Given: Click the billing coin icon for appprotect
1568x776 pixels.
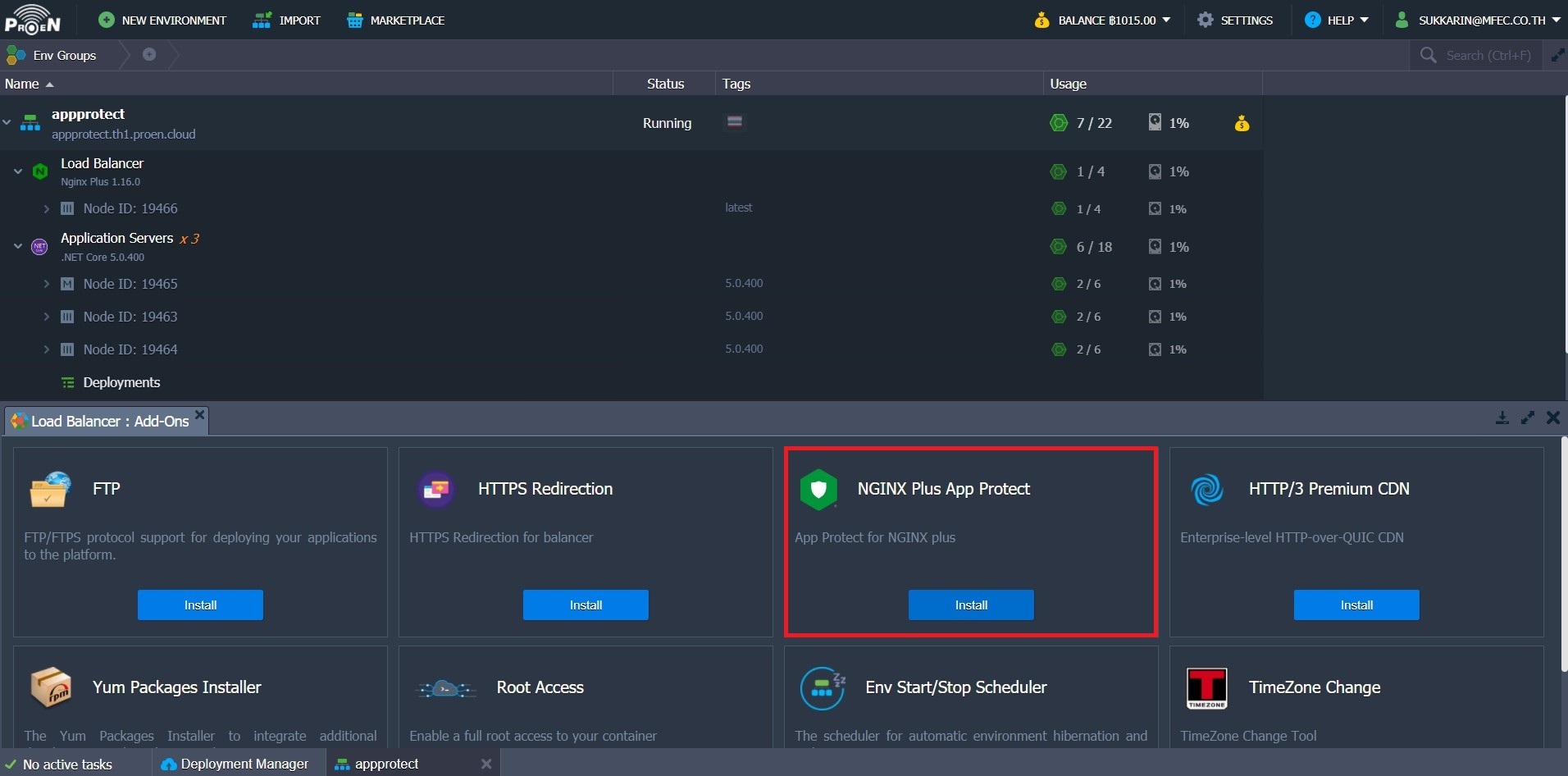Looking at the screenshot, I should [1242, 123].
